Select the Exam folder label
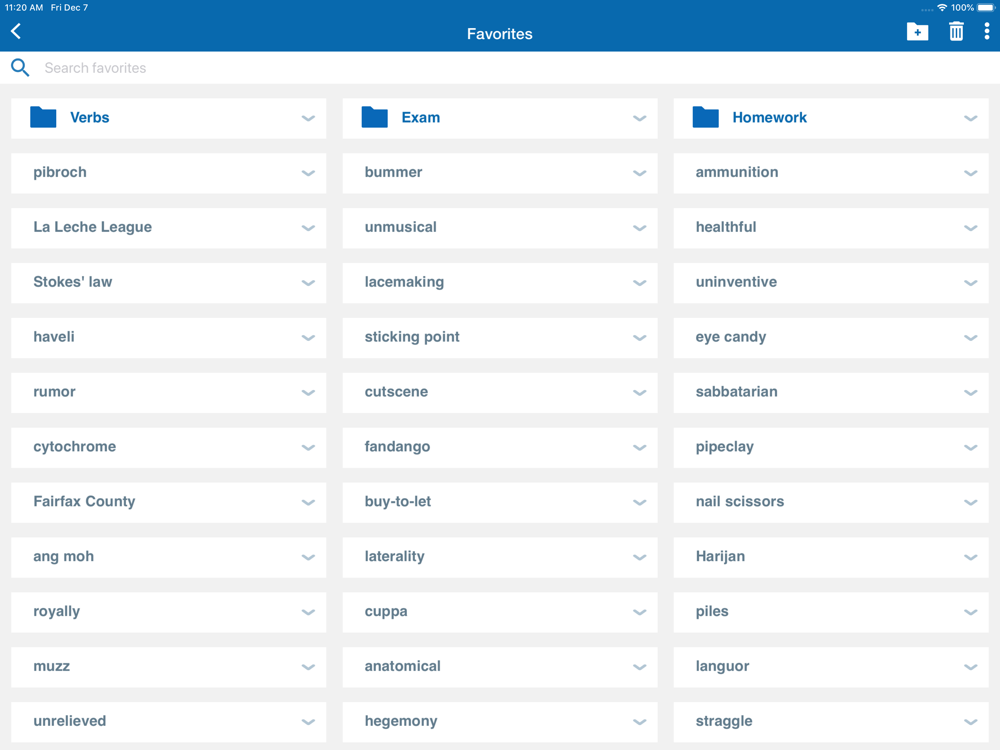The image size is (1000, 750). [x=420, y=117]
